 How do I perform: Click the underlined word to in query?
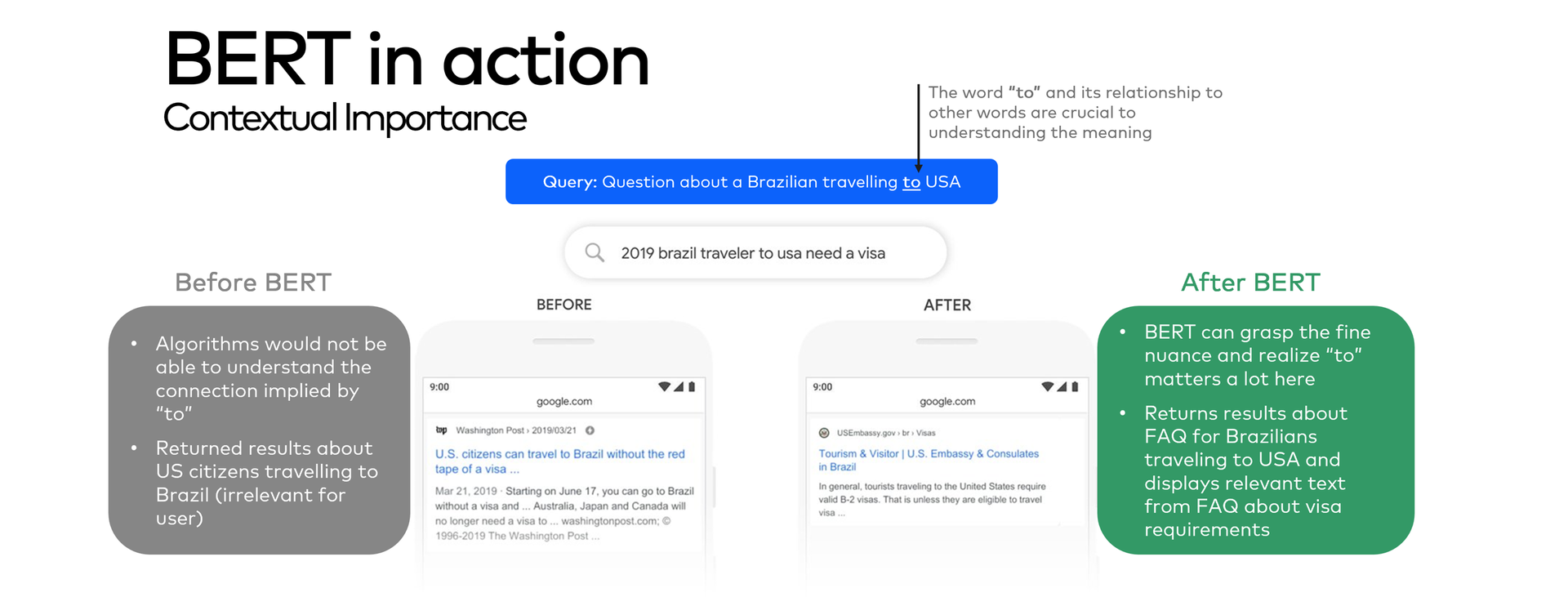click(x=911, y=182)
